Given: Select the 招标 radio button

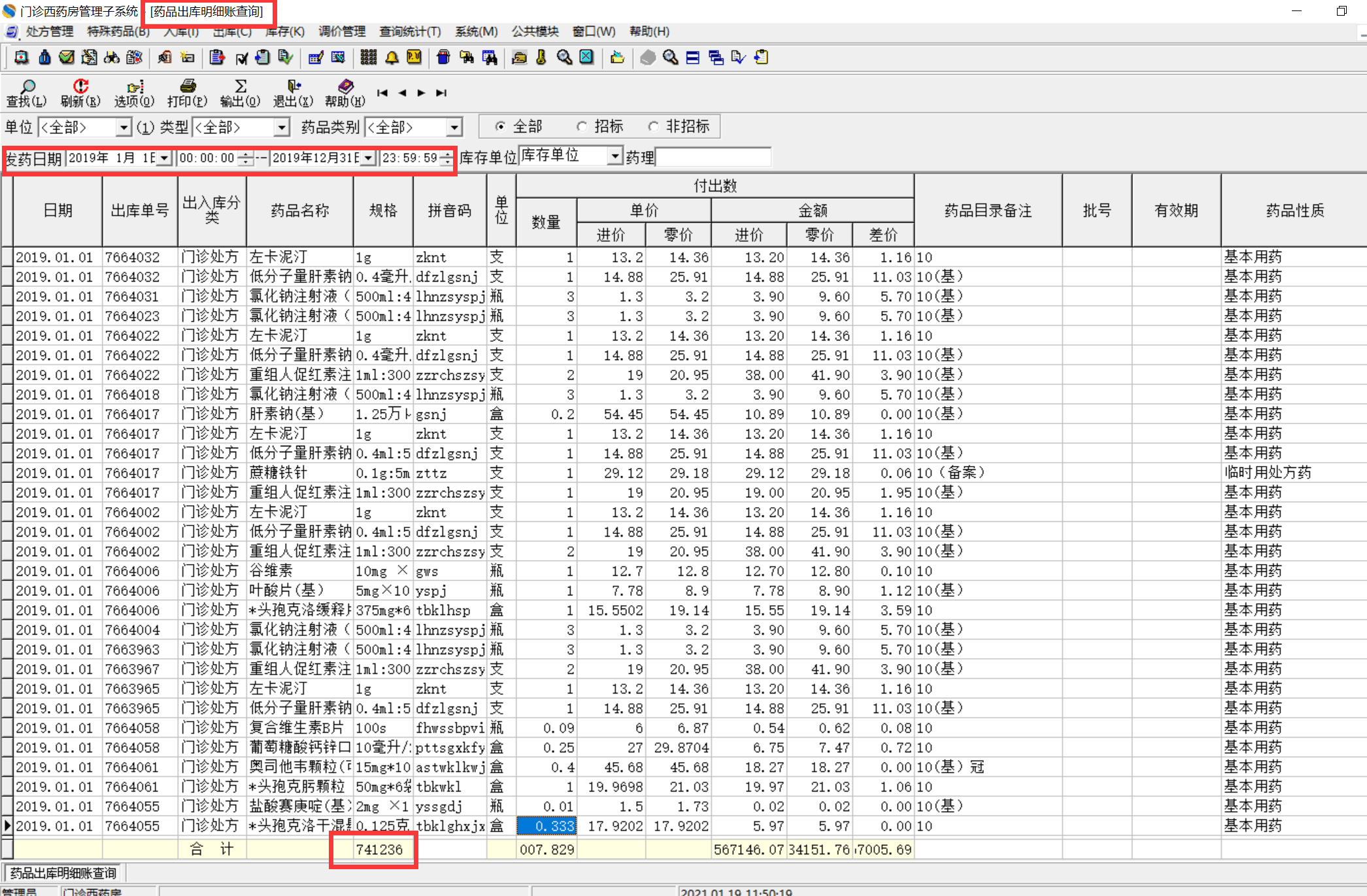Looking at the screenshot, I should point(581,126).
